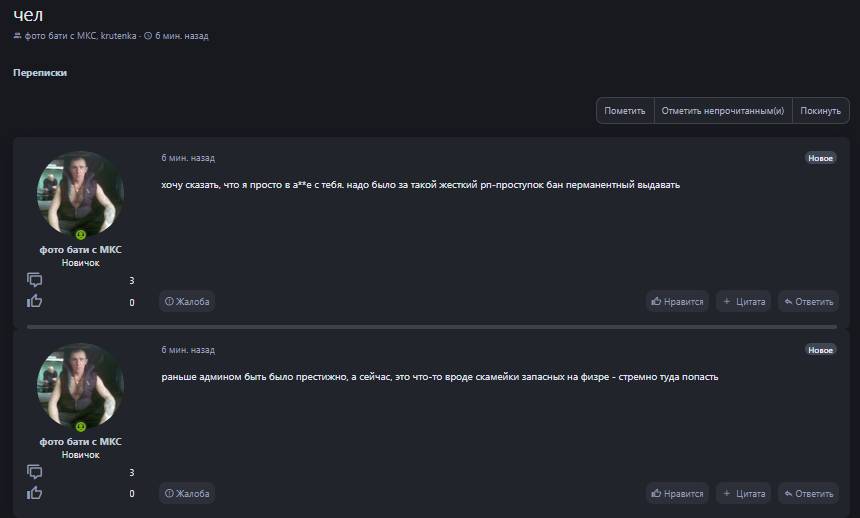Quote the first message using Цитата
860x518 pixels.
[x=743, y=301]
